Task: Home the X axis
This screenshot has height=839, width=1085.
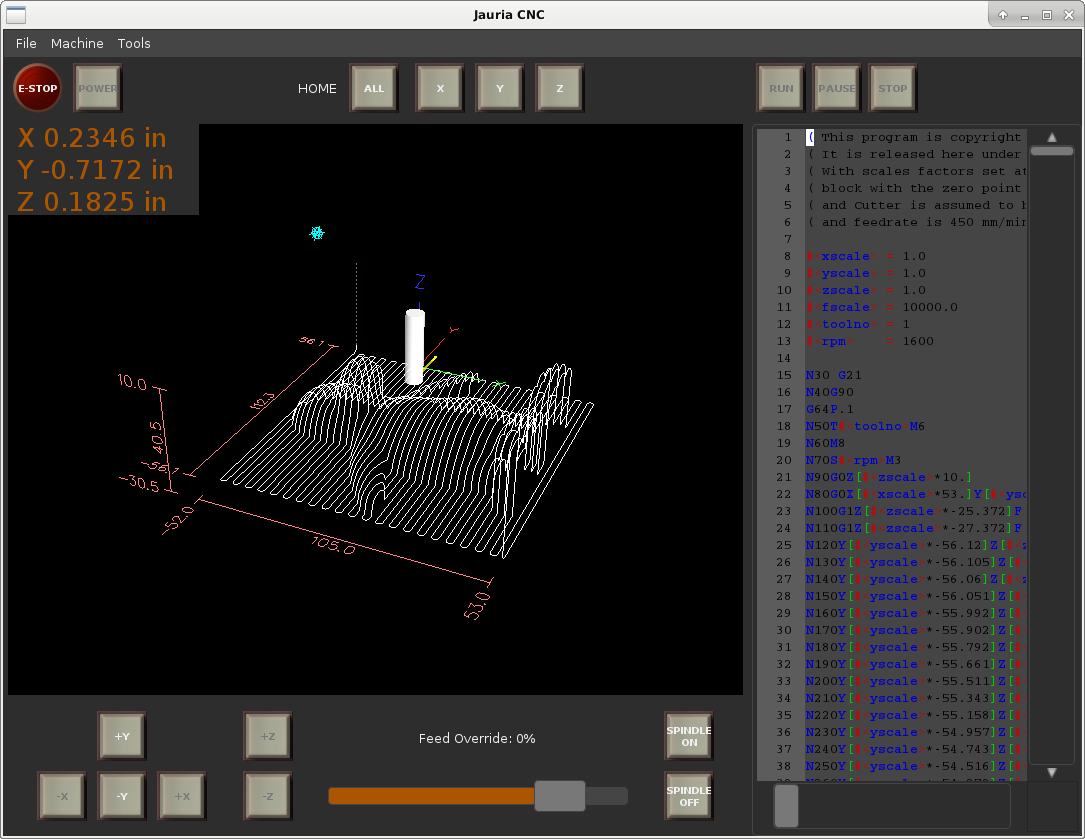Action: [440, 88]
